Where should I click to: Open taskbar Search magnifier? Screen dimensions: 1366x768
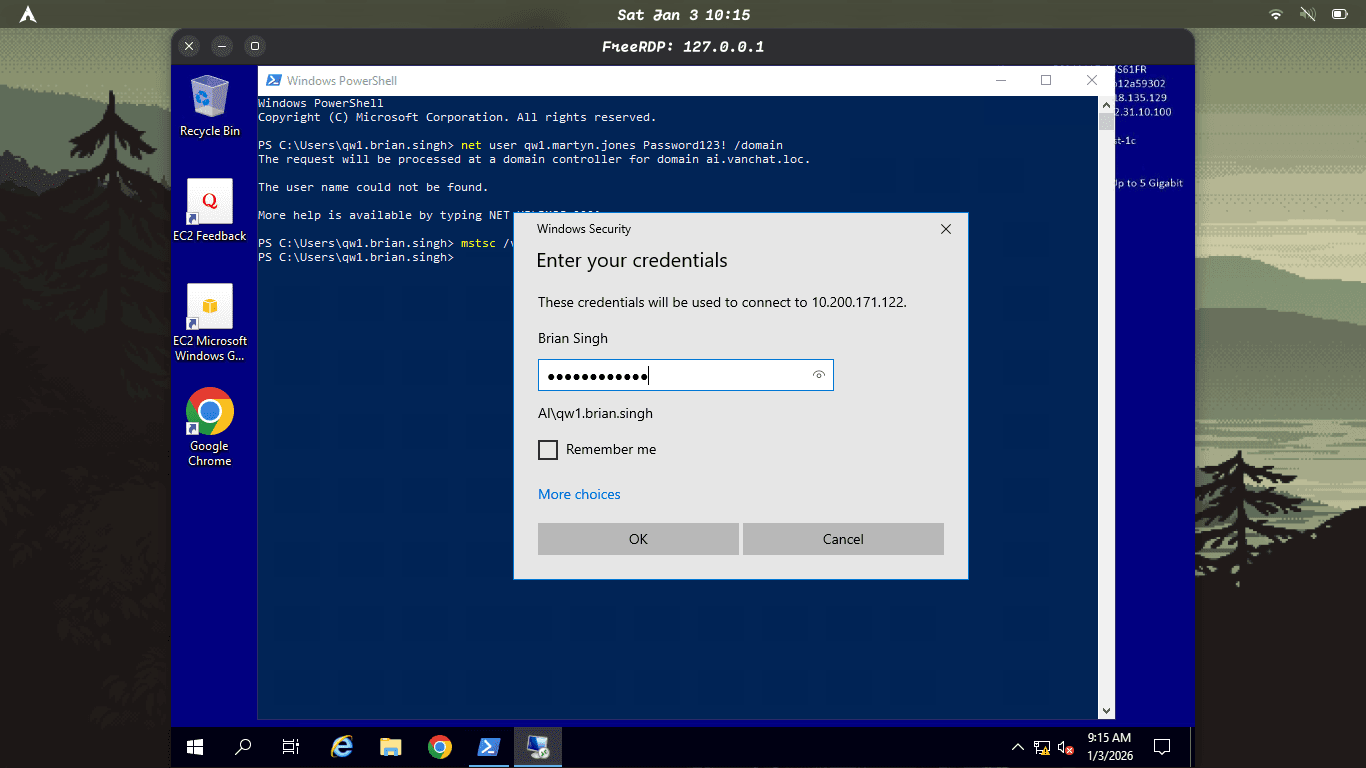[x=243, y=747]
